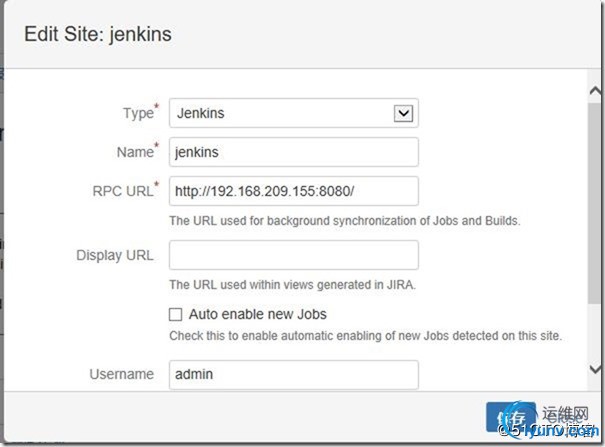
Task: Click the RPC URL synchronization help text
Action: coord(345,221)
